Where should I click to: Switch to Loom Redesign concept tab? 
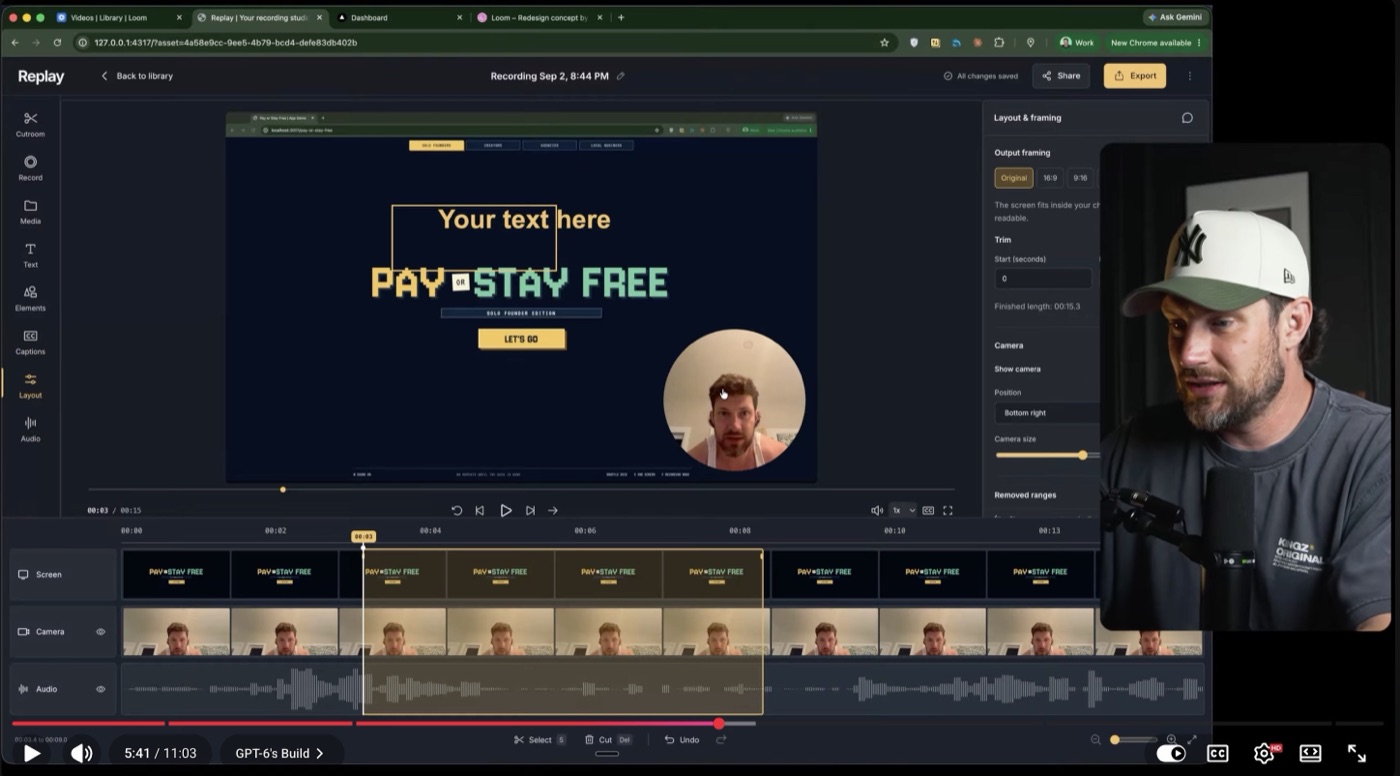click(x=539, y=17)
